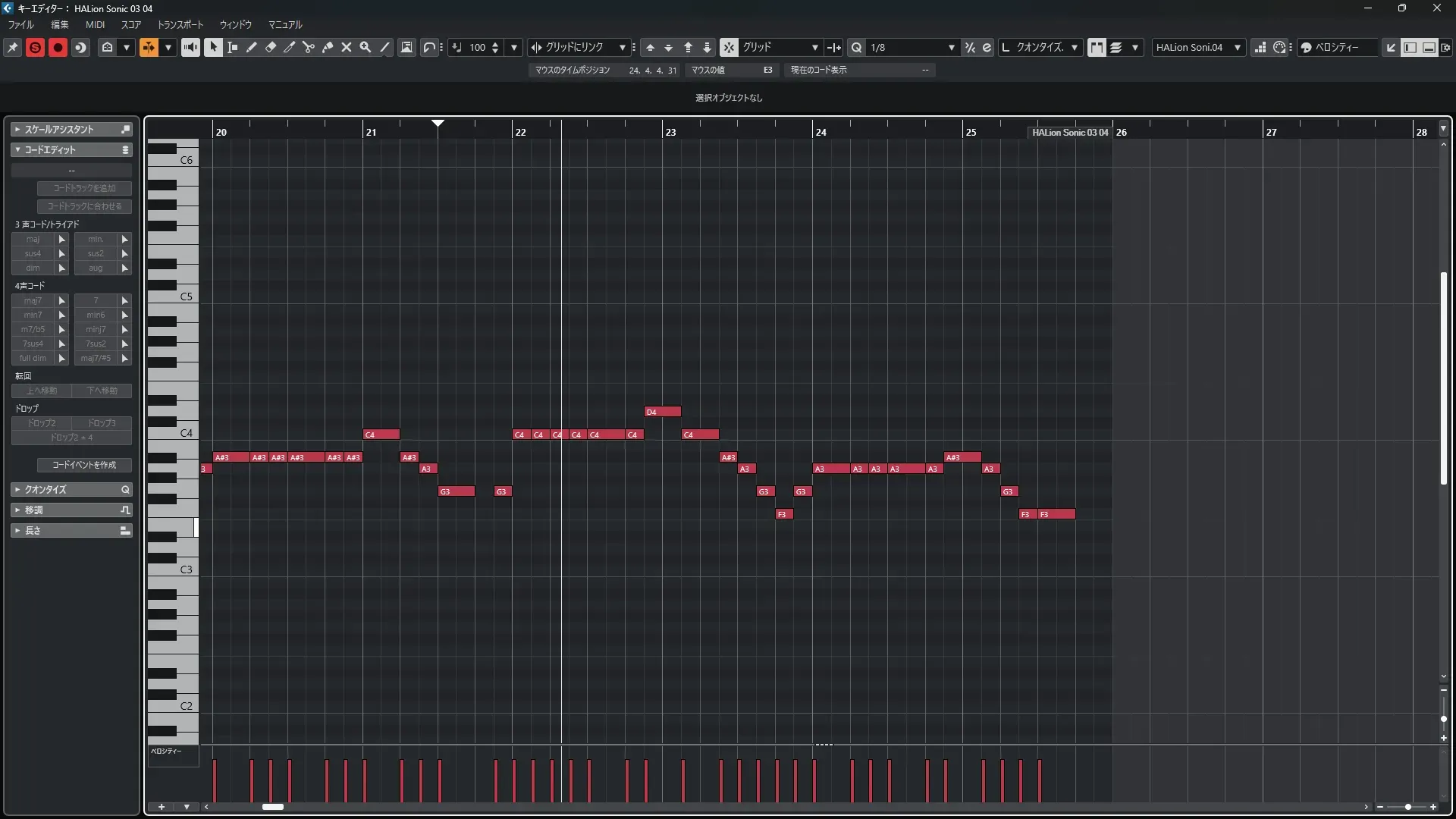The height and width of the screenshot is (819, 1456).
Task: Toggle the Solo Editor button
Action: (35, 47)
